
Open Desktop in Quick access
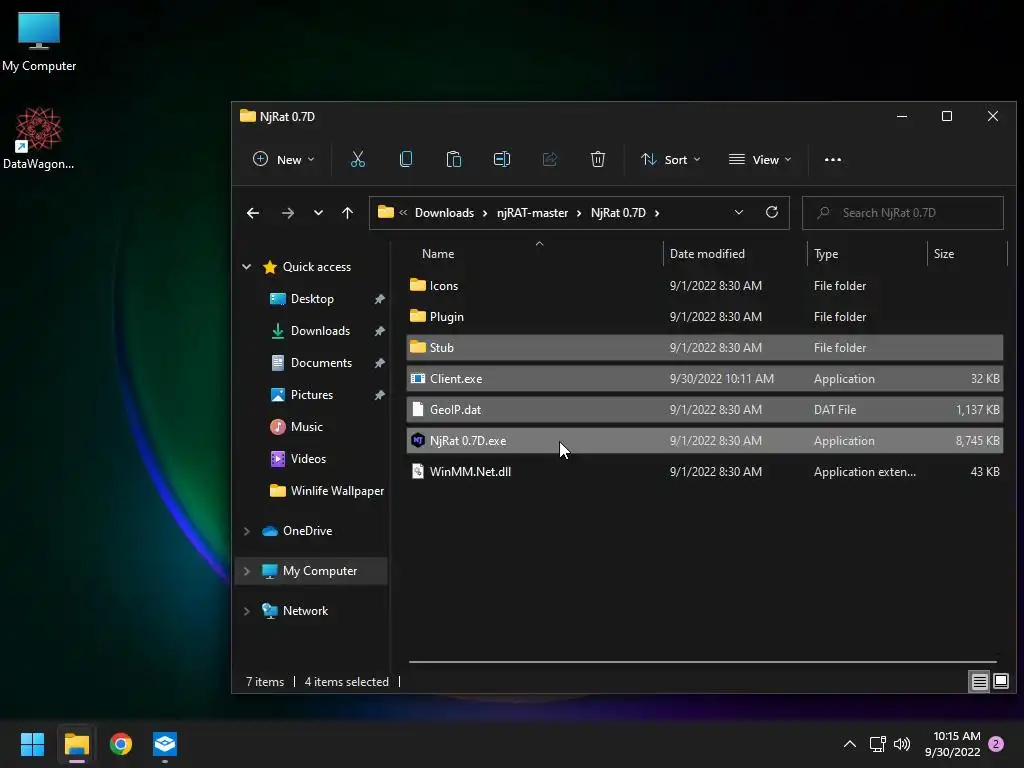312,298
